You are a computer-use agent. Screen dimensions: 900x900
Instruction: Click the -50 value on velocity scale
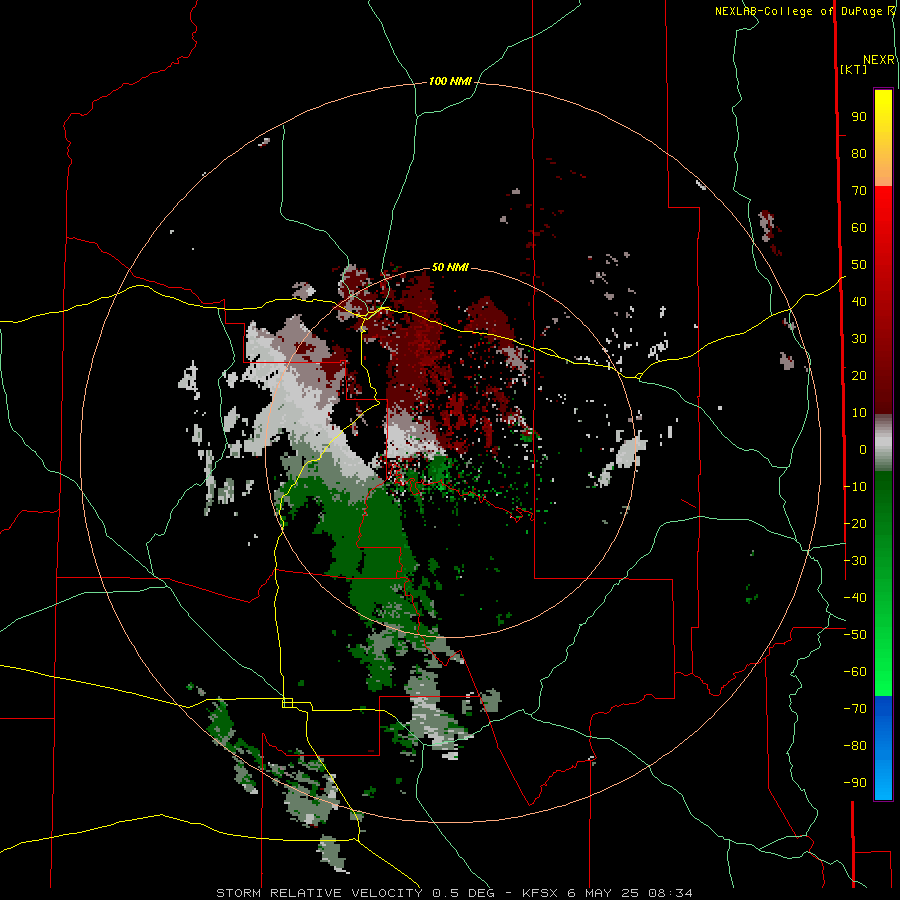tap(855, 635)
